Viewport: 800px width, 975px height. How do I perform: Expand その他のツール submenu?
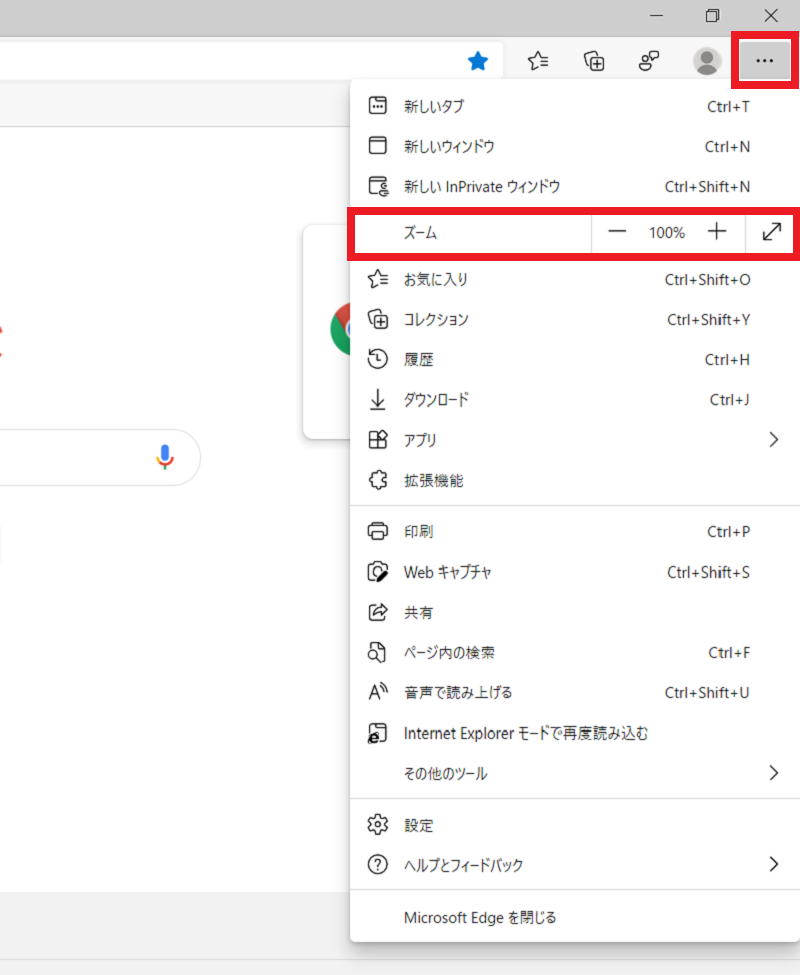click(x=575, y=773)
